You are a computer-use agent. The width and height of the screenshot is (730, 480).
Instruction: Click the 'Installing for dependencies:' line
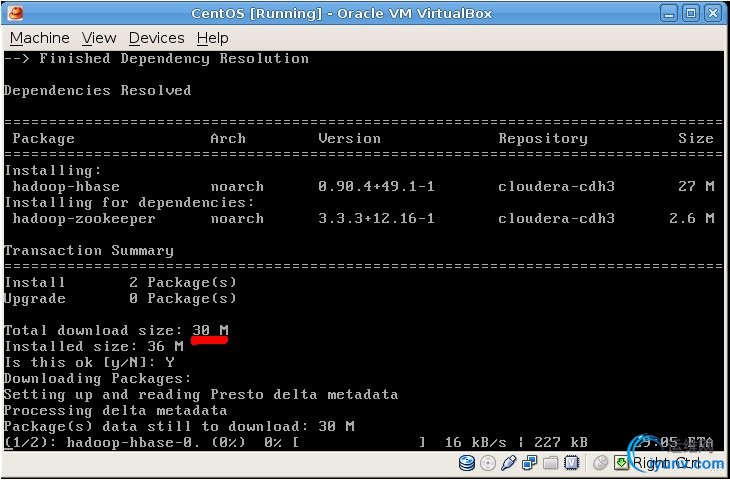tap(129, 203)
